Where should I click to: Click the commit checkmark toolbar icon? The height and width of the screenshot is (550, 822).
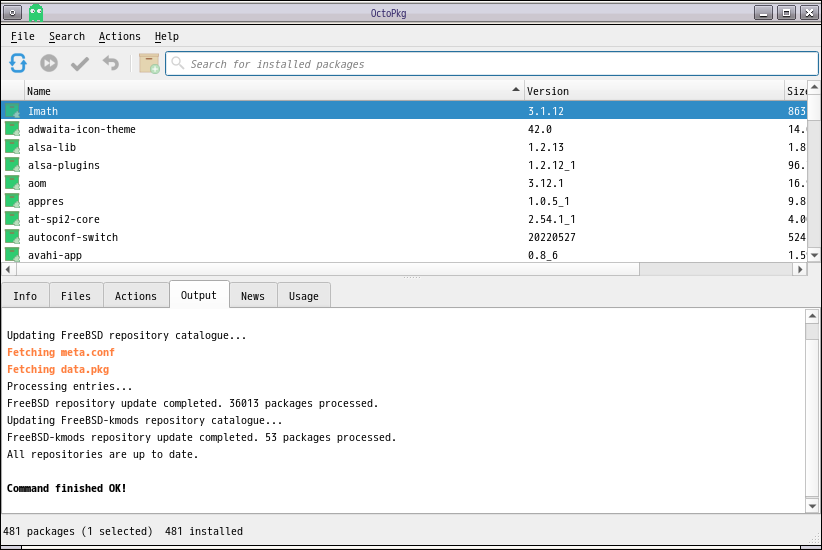80,64
